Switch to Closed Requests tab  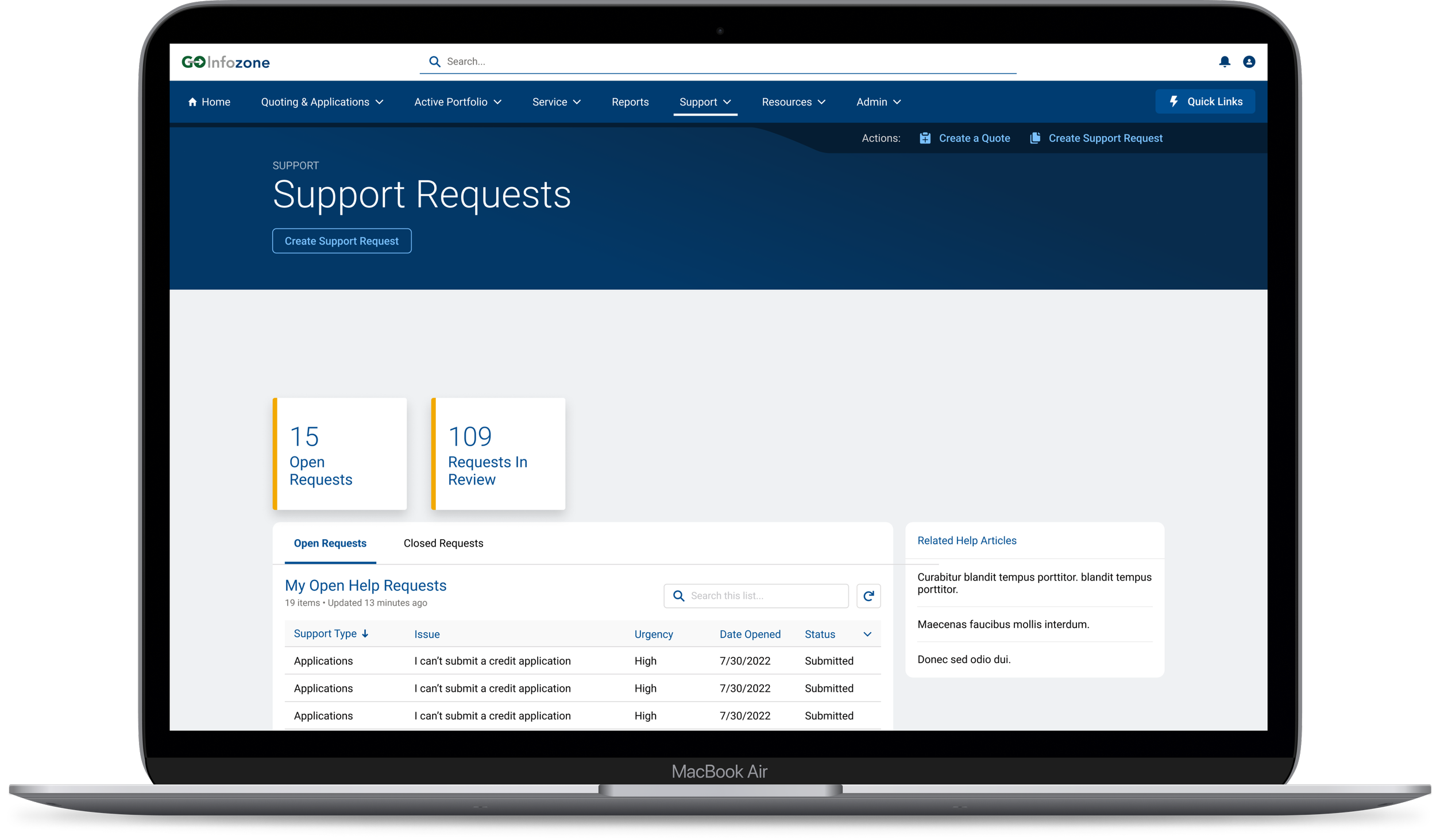pyautogui.click(x=443, y=543)
